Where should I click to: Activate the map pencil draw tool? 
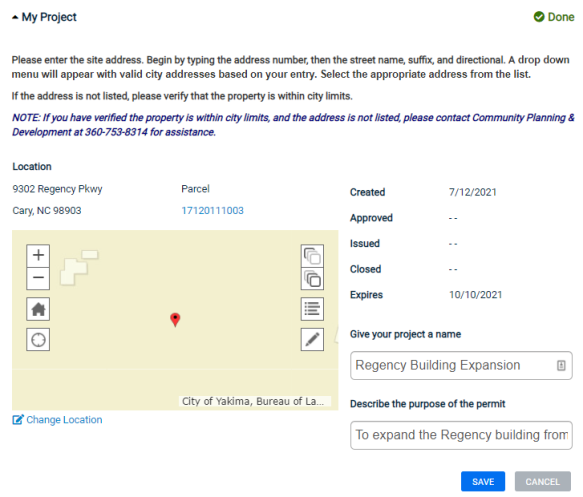[x=312, y=339]
